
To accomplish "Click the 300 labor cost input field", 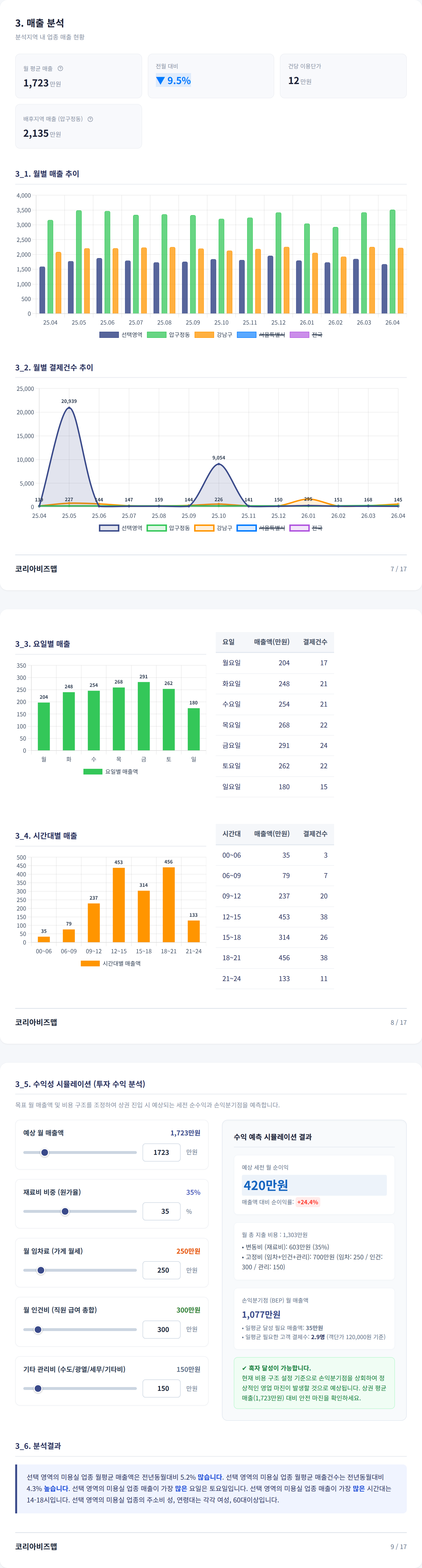I will (161, 1329).
